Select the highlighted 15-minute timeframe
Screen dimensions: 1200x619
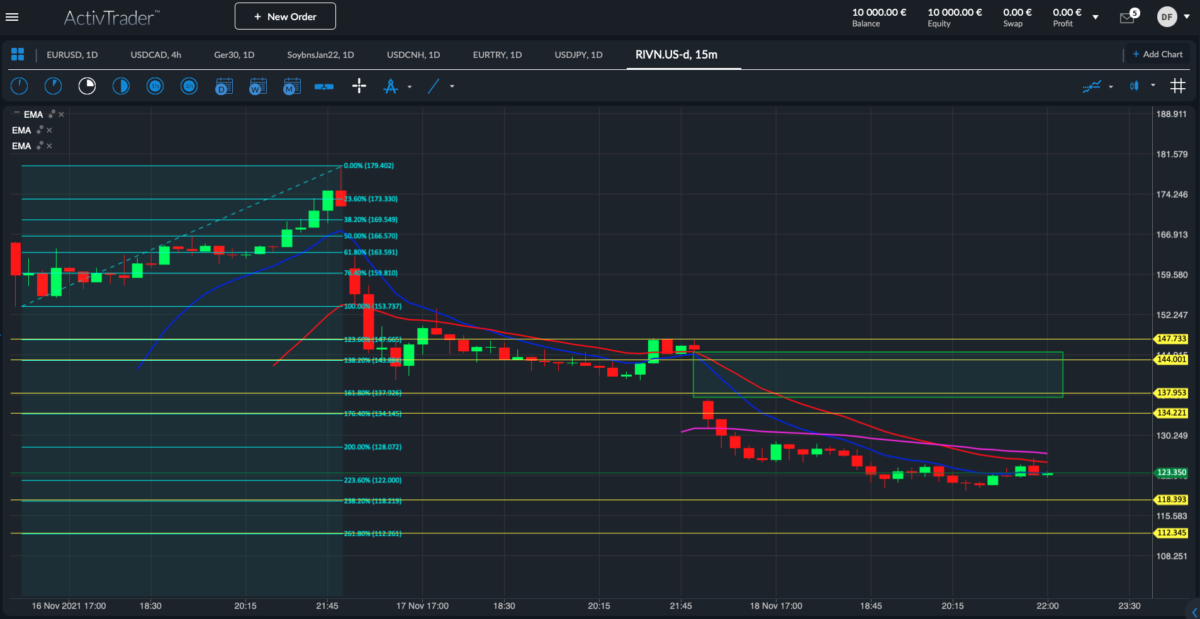pos(87,87)
